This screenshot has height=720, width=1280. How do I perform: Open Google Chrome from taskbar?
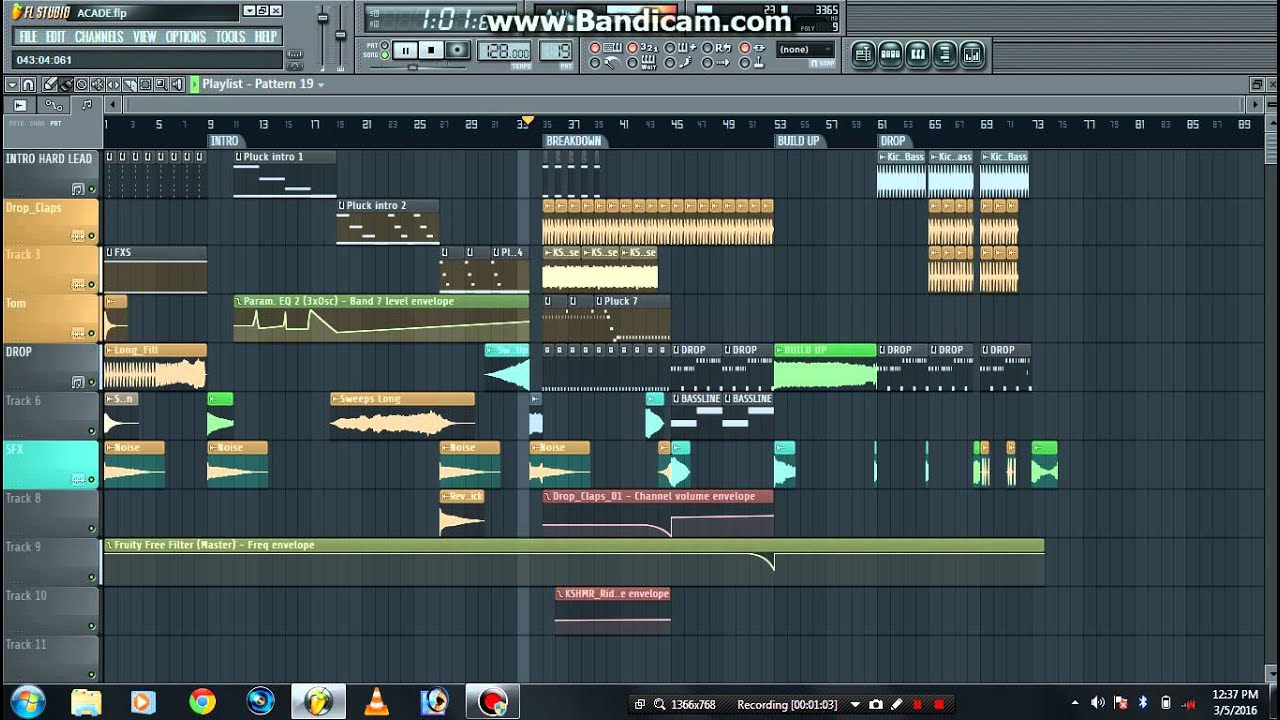tap(202, 702)
